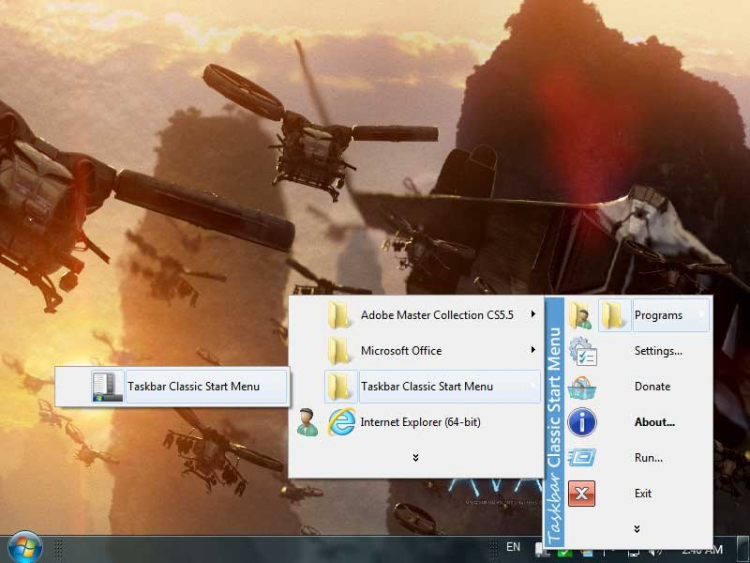The image size is (750, 563).
Task: Click the EN language indicator
Action: click(513, 547)
